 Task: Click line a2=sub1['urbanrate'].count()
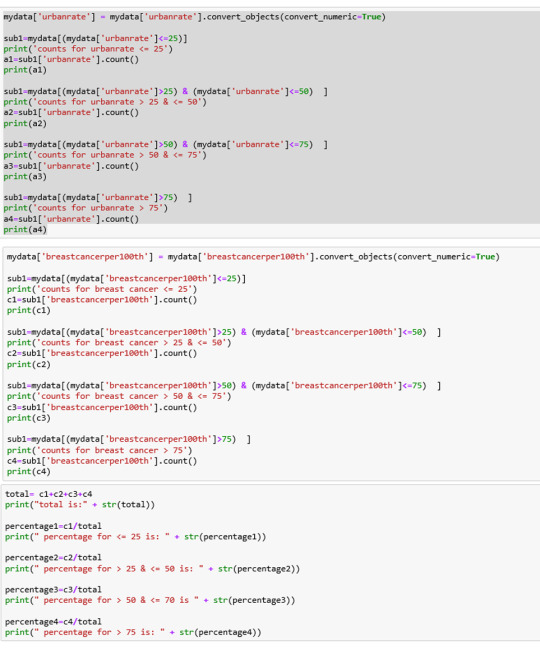[71, 112]
